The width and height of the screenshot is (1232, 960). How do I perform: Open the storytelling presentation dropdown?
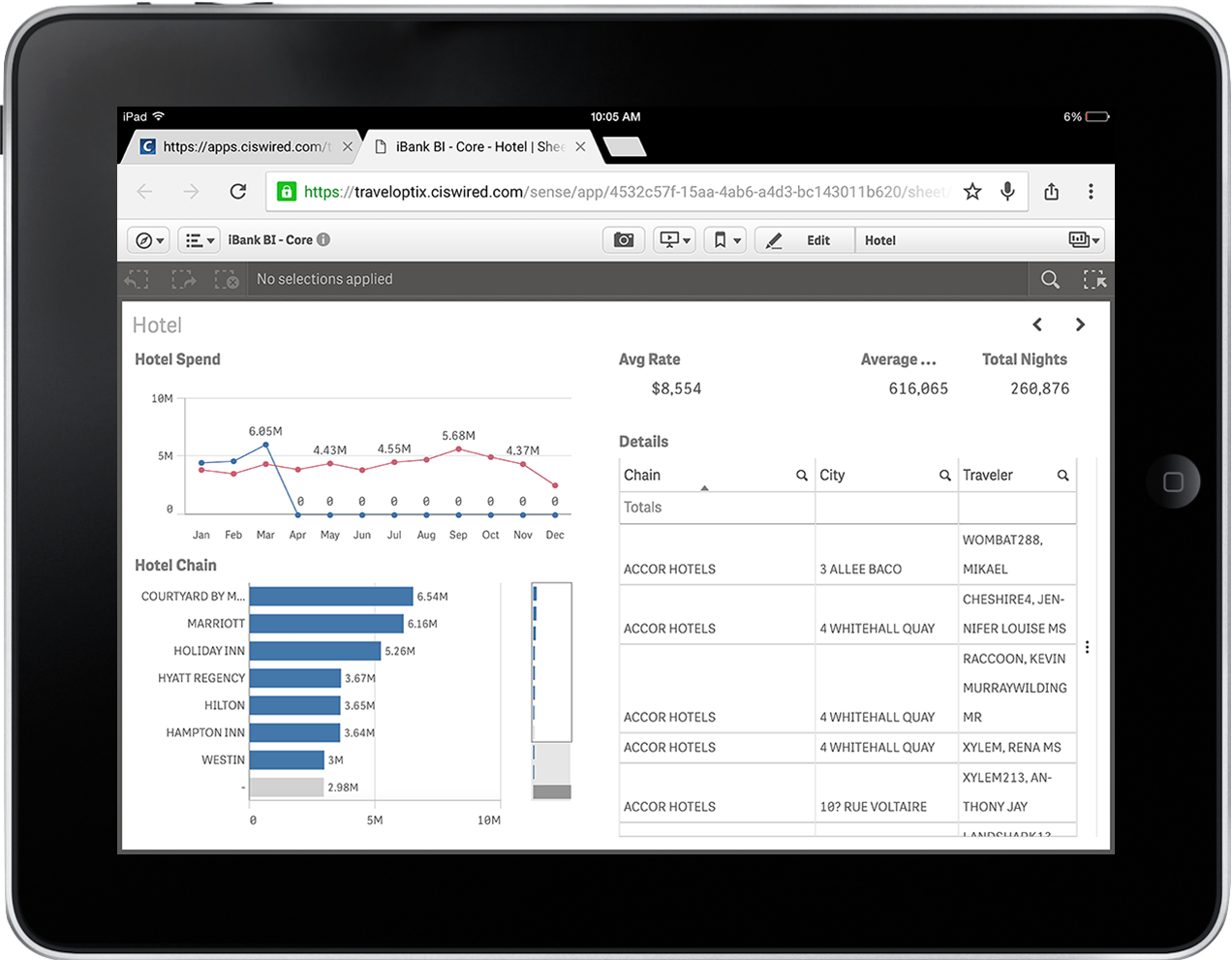[x=674, y=240]
